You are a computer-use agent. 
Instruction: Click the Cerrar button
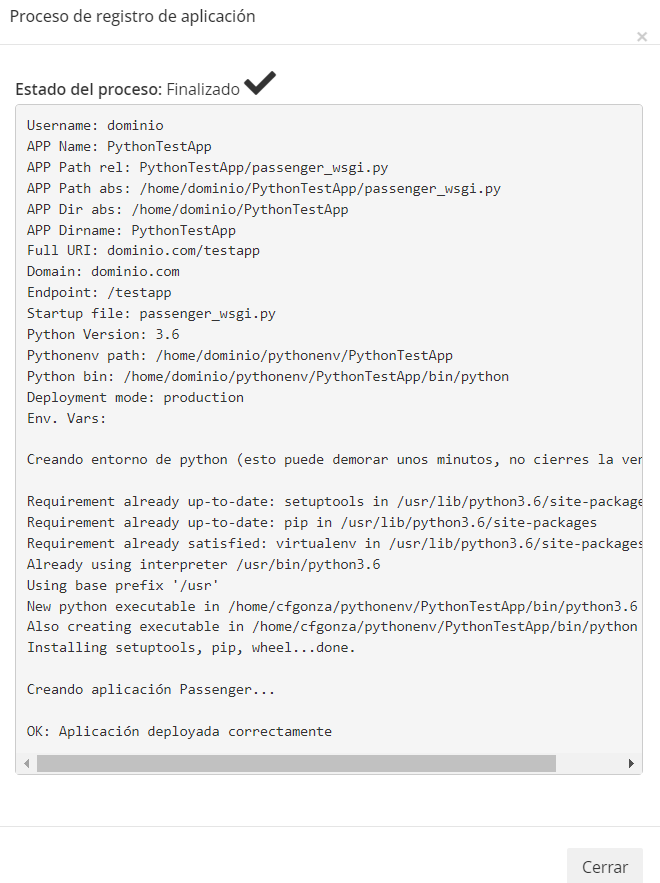point(604,866)
